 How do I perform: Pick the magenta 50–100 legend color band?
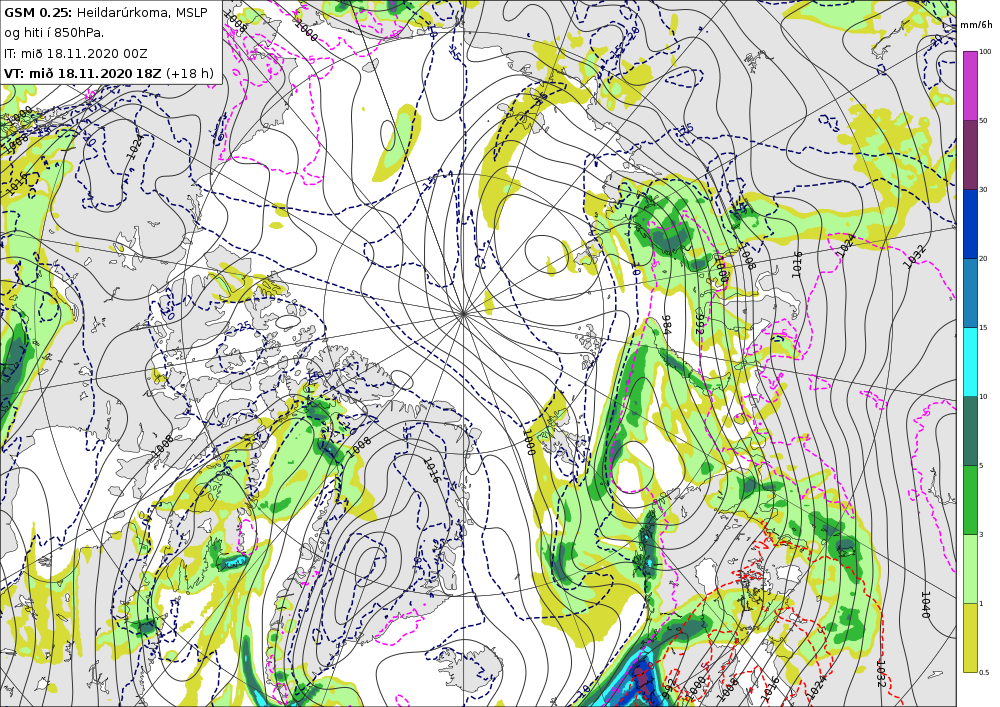(x=969, y=86)
